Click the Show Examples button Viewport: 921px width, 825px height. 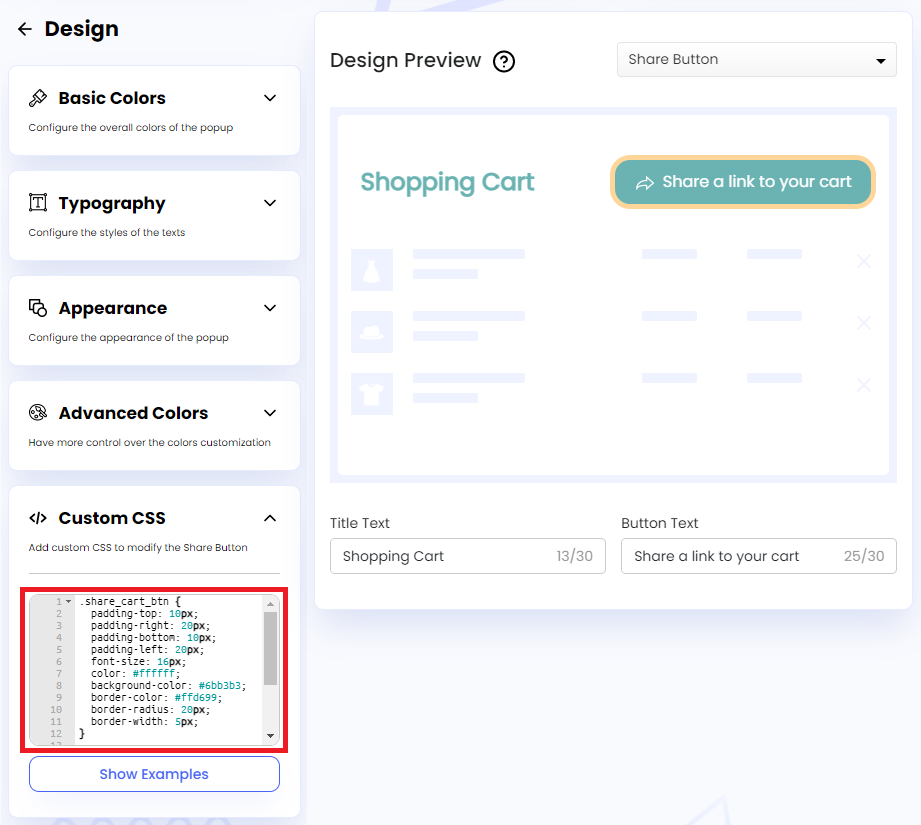pyautogui.click(x=154, y=774)
